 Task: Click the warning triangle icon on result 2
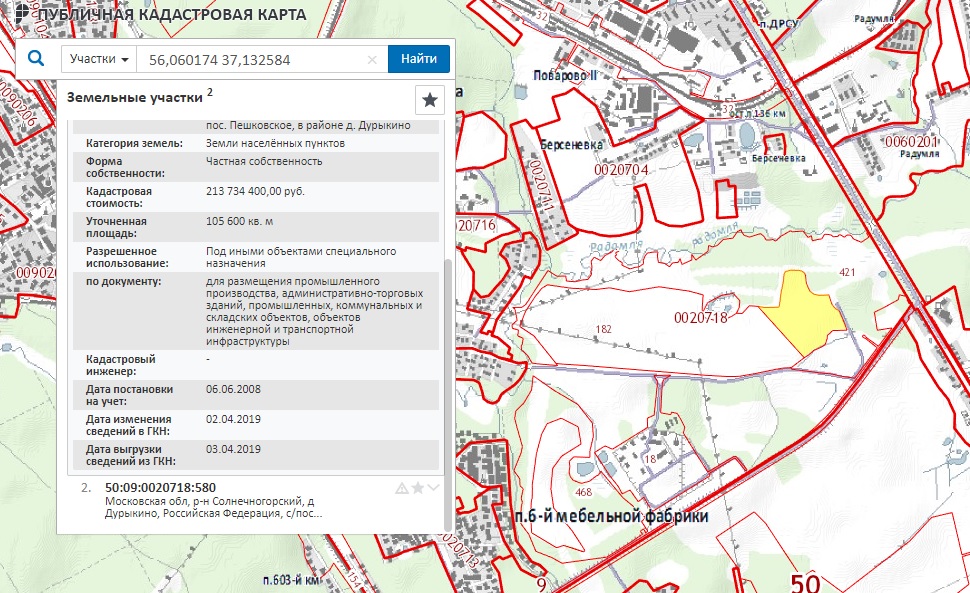[402, 488]
